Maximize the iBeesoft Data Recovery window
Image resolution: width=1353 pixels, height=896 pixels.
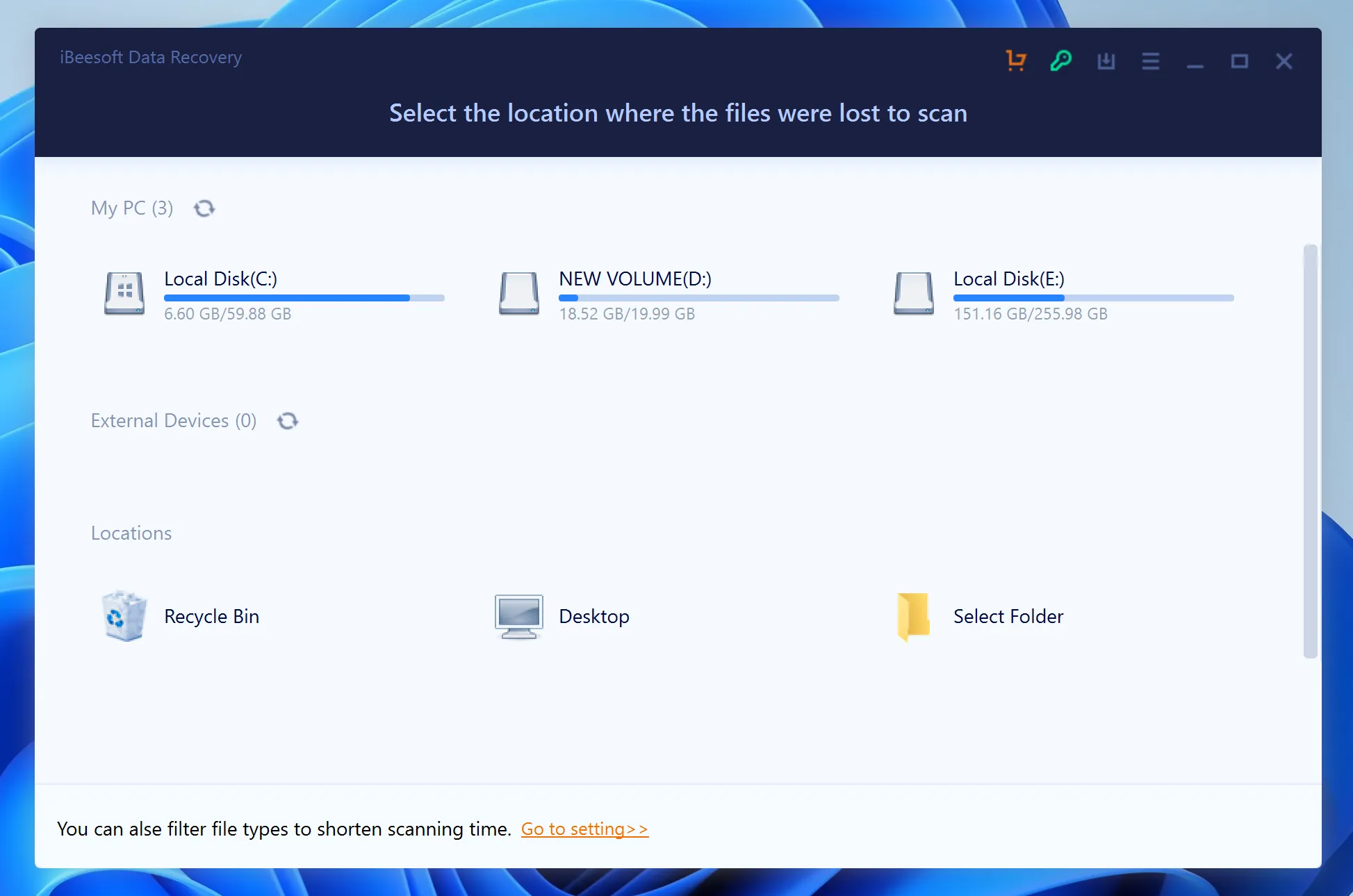coord(1239,62)
